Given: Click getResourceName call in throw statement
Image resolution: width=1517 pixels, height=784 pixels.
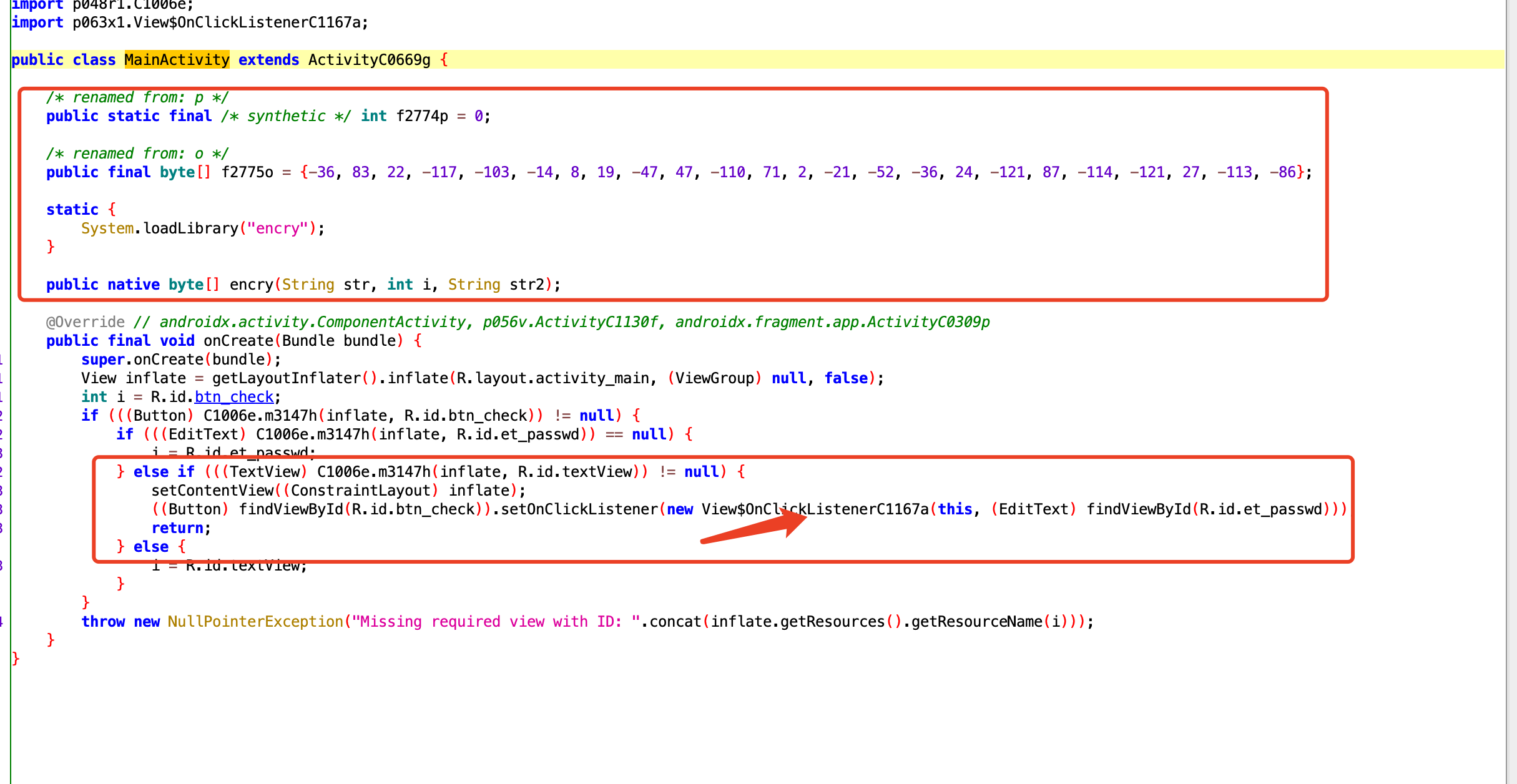Looking at the screenshot, I should pos(977,622).
